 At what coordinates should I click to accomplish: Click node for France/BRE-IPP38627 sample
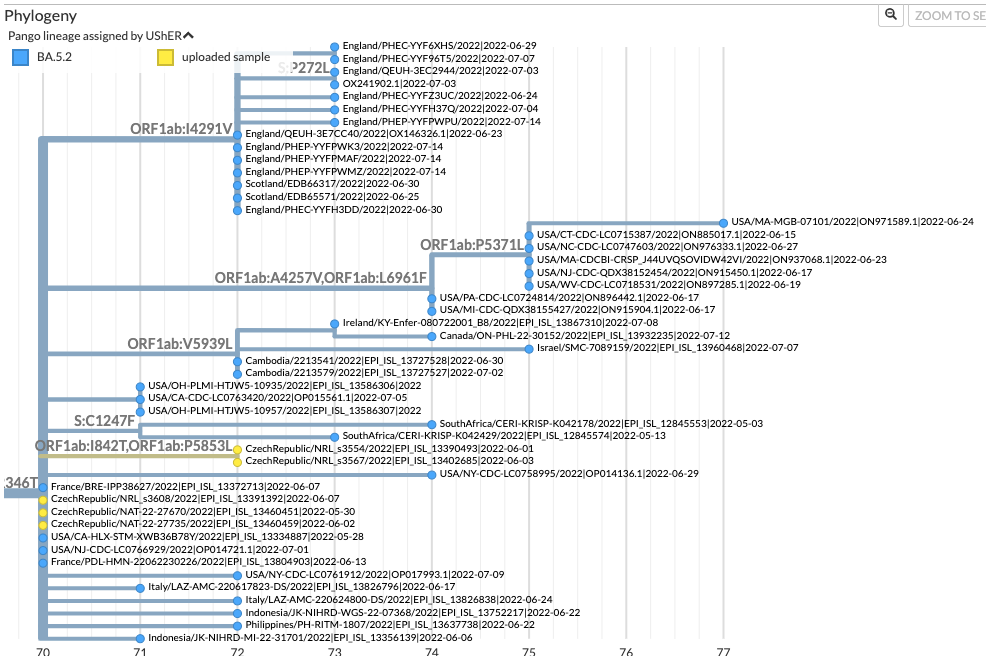point(43,487)
